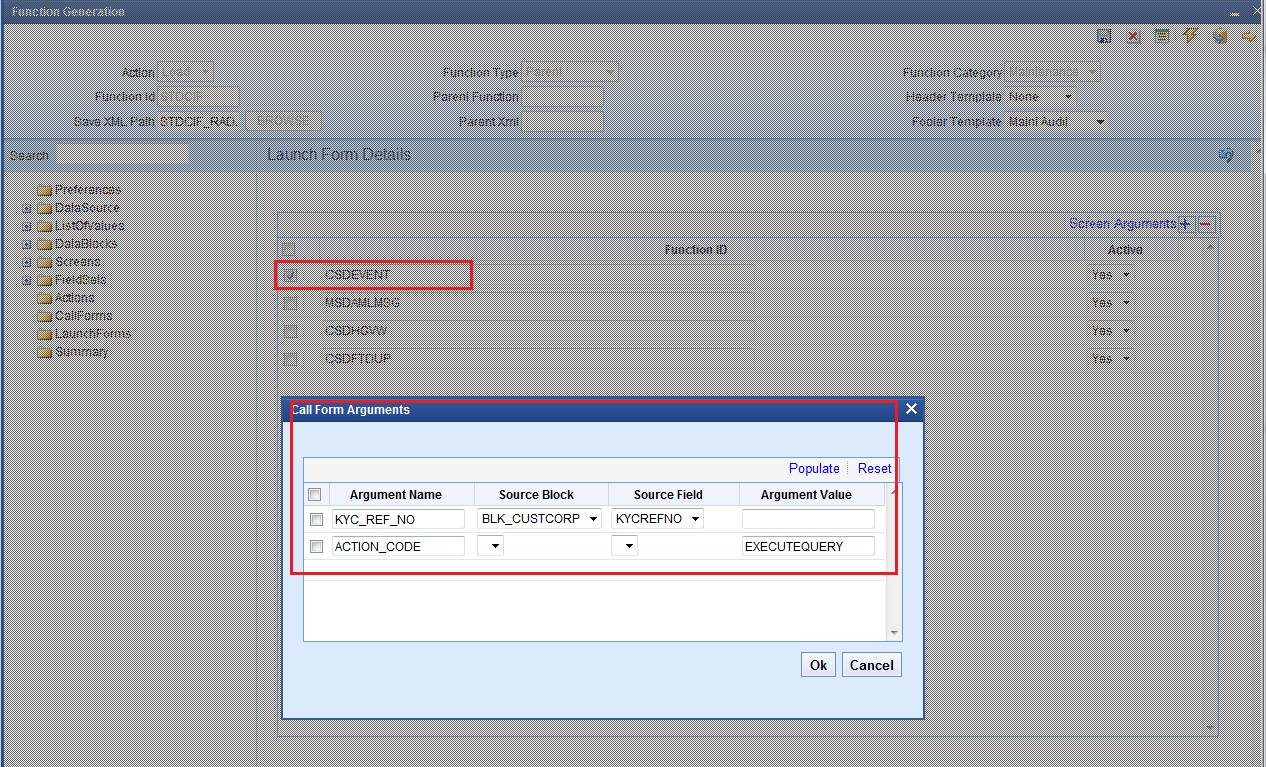Click the Reset link
Screen dimensions: 1266x767
coord(874,468)
